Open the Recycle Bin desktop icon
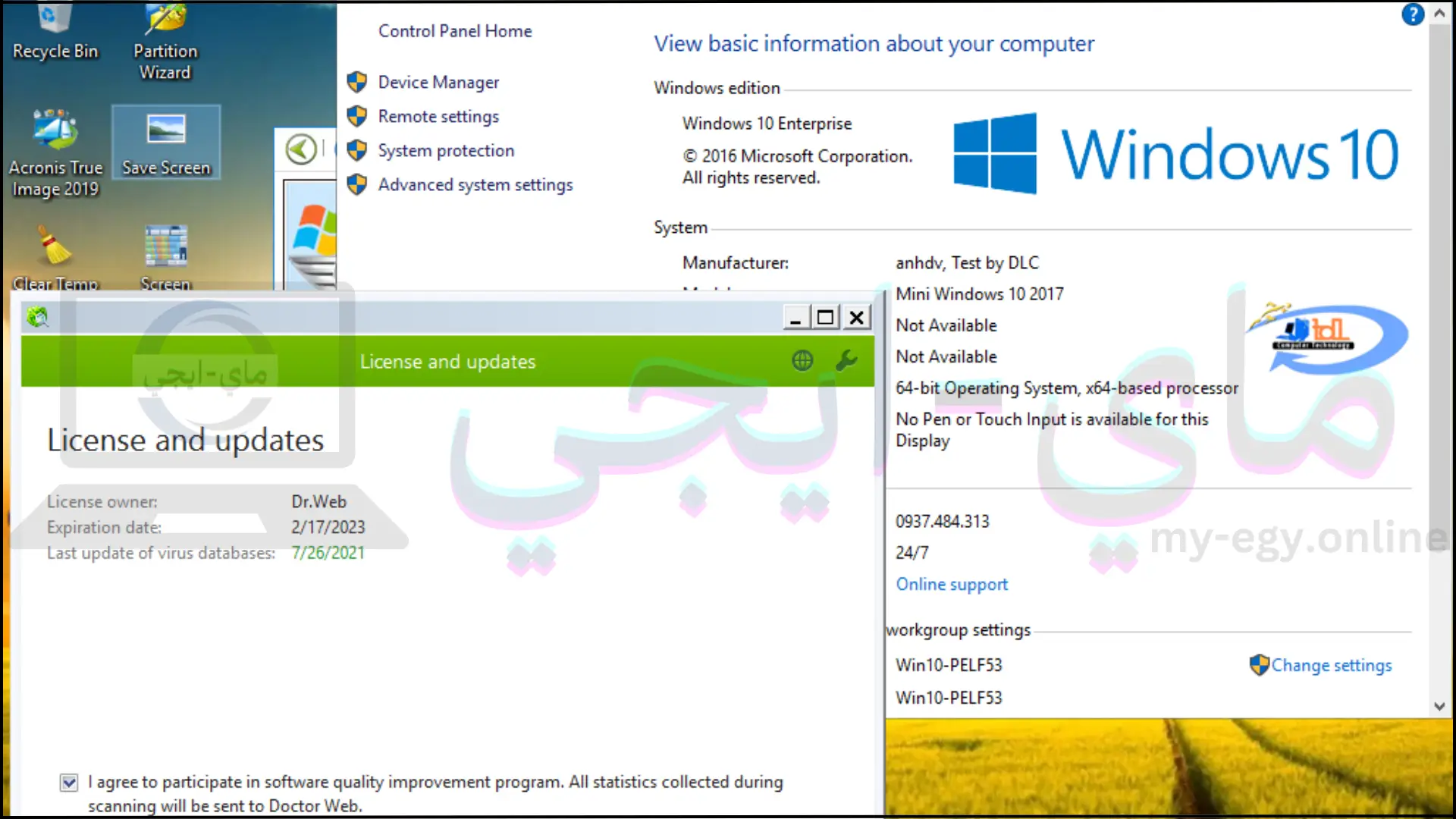The width and height of the screenshot is (1456, 819). (x=55, y=32)
